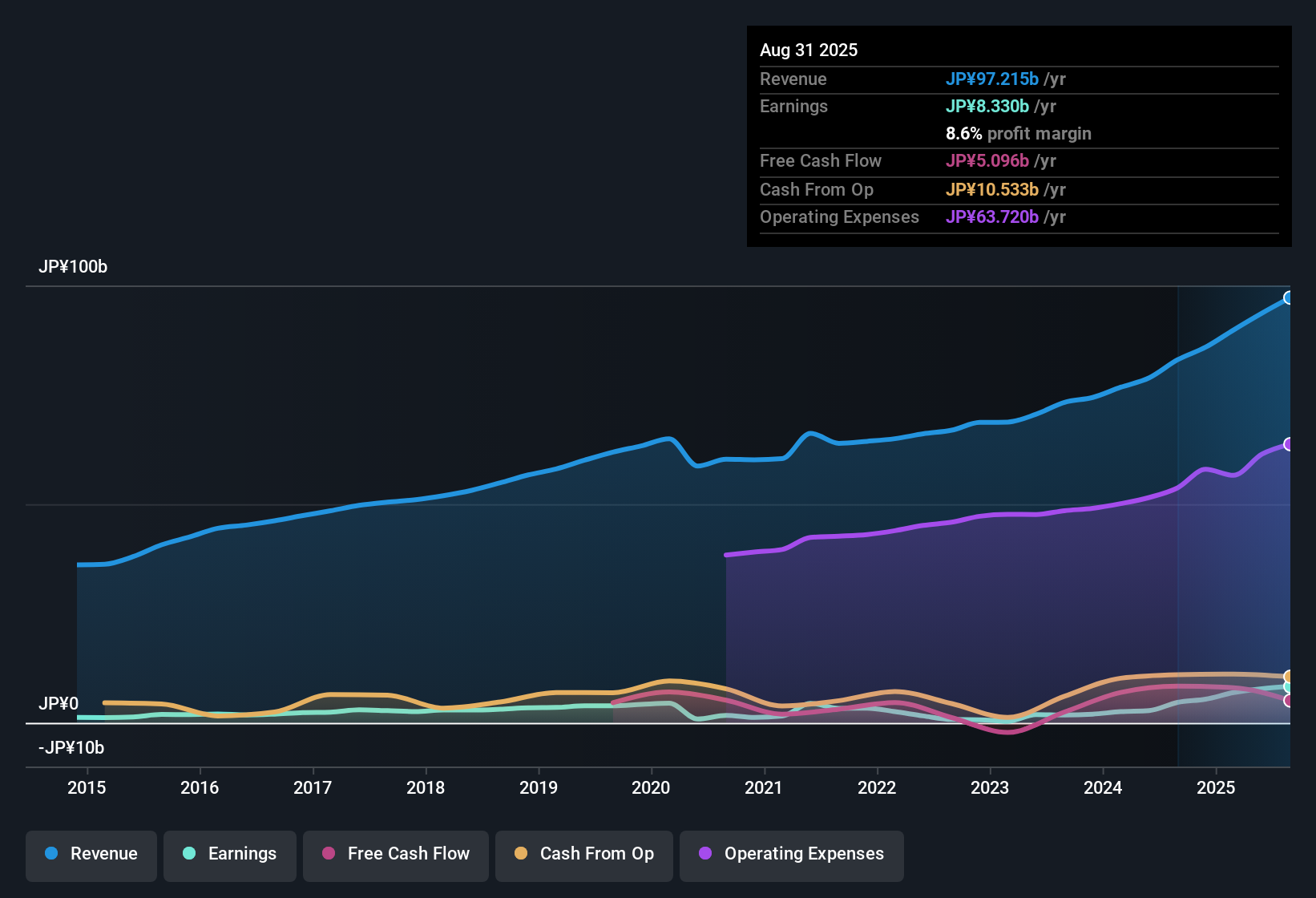The width and height of the screenshot is (1316, 898).
Task: Click the purple Operating Expenses legend dot
Action: (x=704, y=854)
